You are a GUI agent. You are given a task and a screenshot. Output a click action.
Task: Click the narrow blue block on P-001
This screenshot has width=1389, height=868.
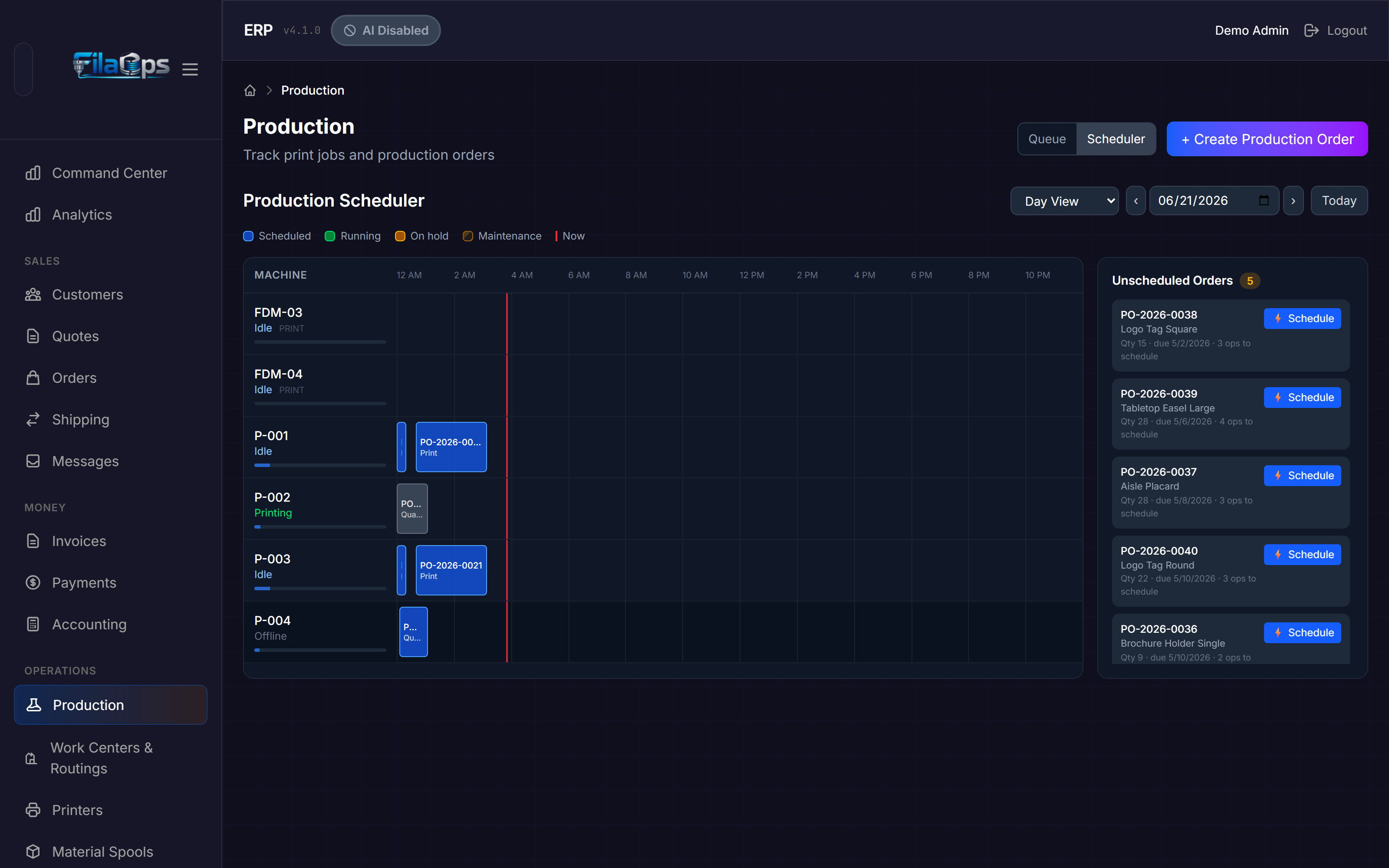(x=401, y=447)
